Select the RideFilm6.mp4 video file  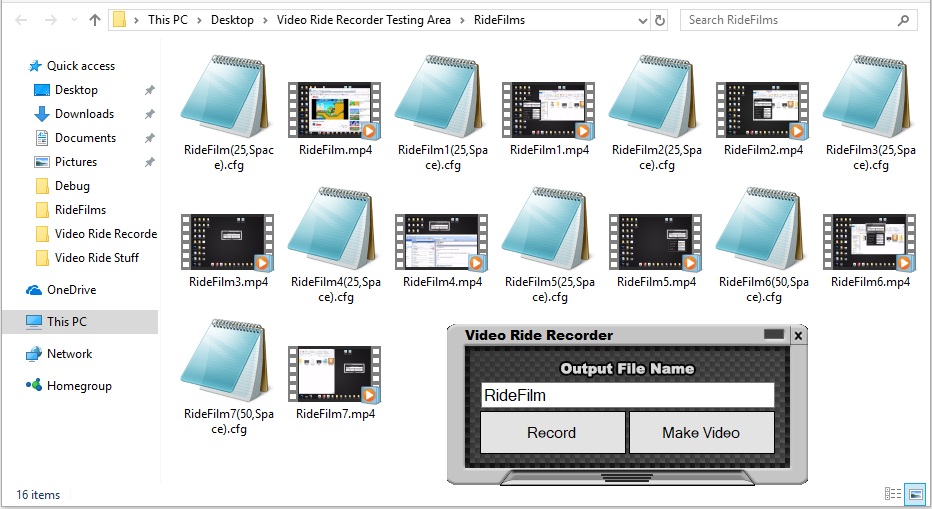tap(870, 242)
